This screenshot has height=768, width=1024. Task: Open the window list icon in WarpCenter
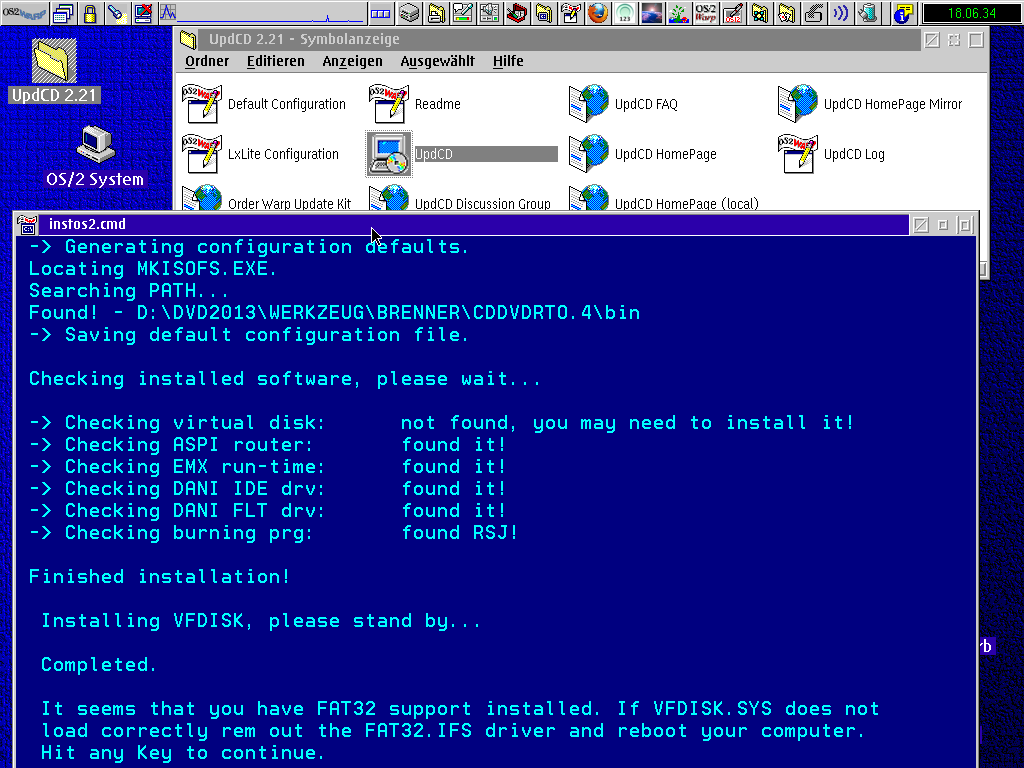tap(63, 12)
